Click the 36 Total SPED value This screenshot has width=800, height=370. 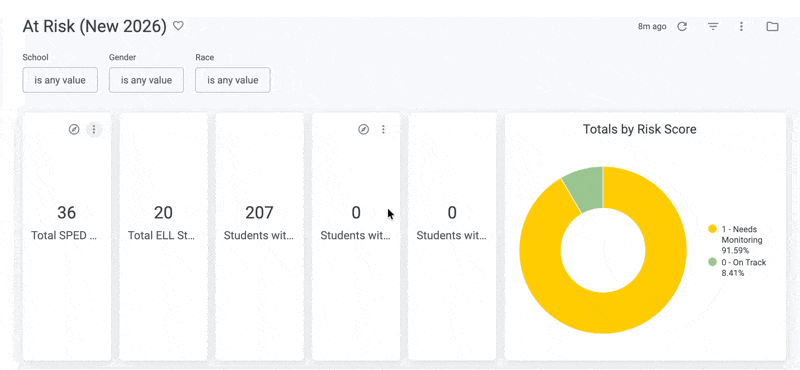[x=66, y=213]
